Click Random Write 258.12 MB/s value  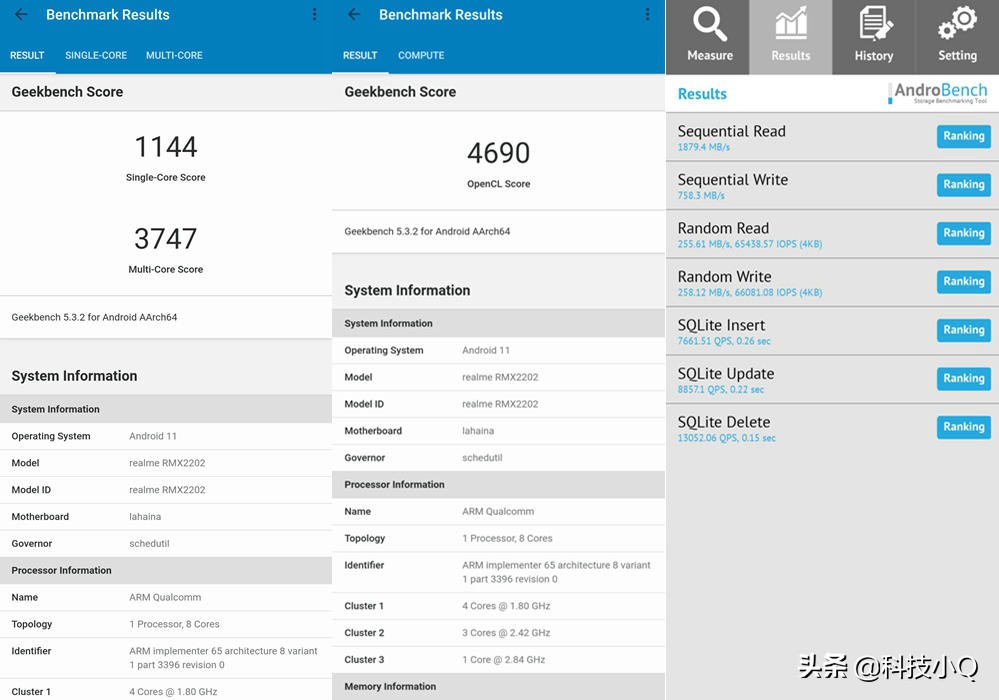(749, 292)
